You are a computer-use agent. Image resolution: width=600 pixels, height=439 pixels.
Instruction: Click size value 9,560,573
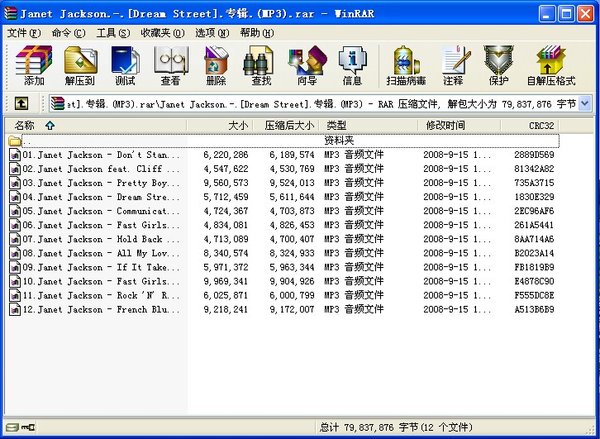coord(226,183)
